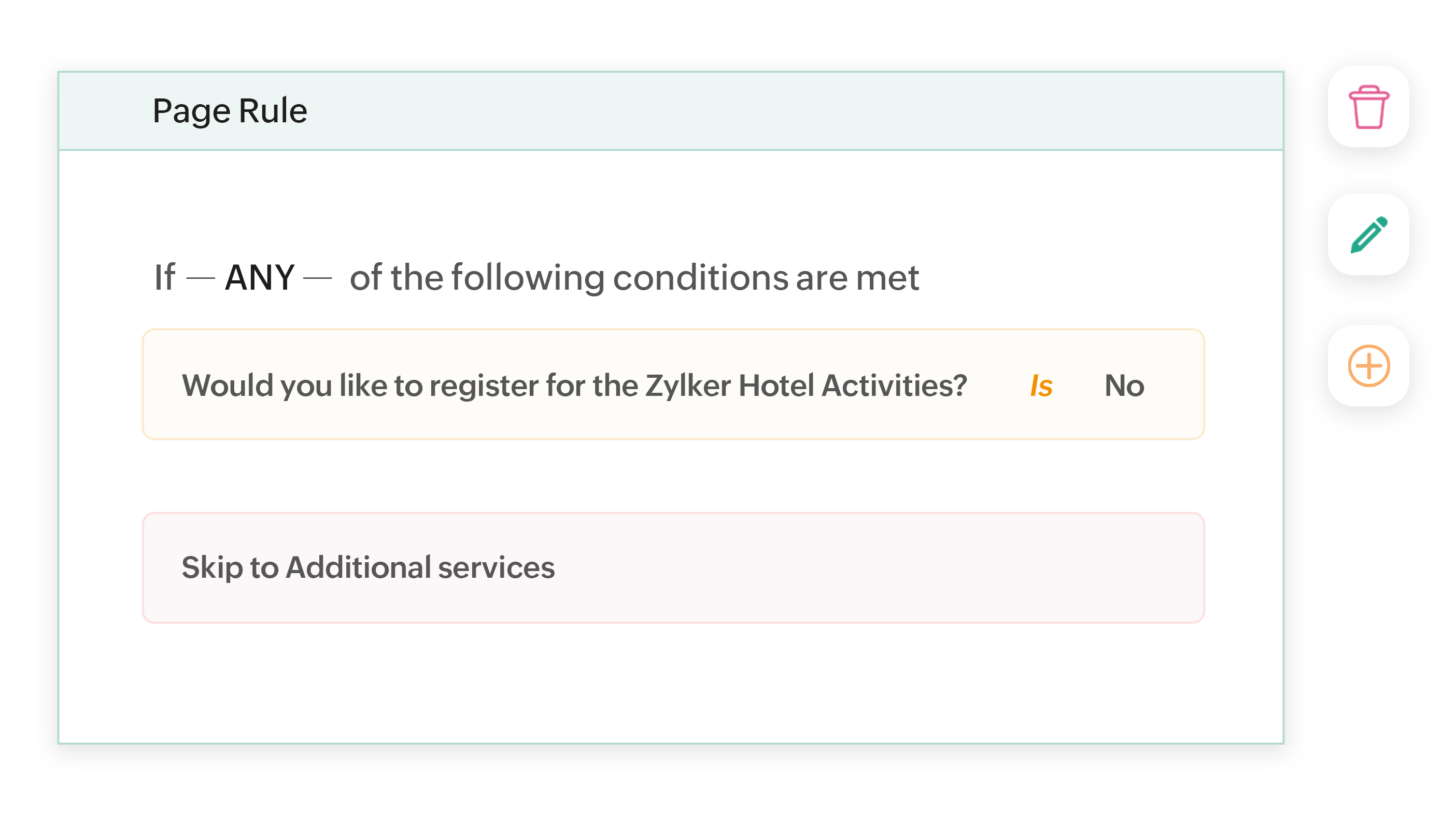This screenshot has width=1456, height=827.
Task: Click the 'No' condition value
Action: point(1124,386)
